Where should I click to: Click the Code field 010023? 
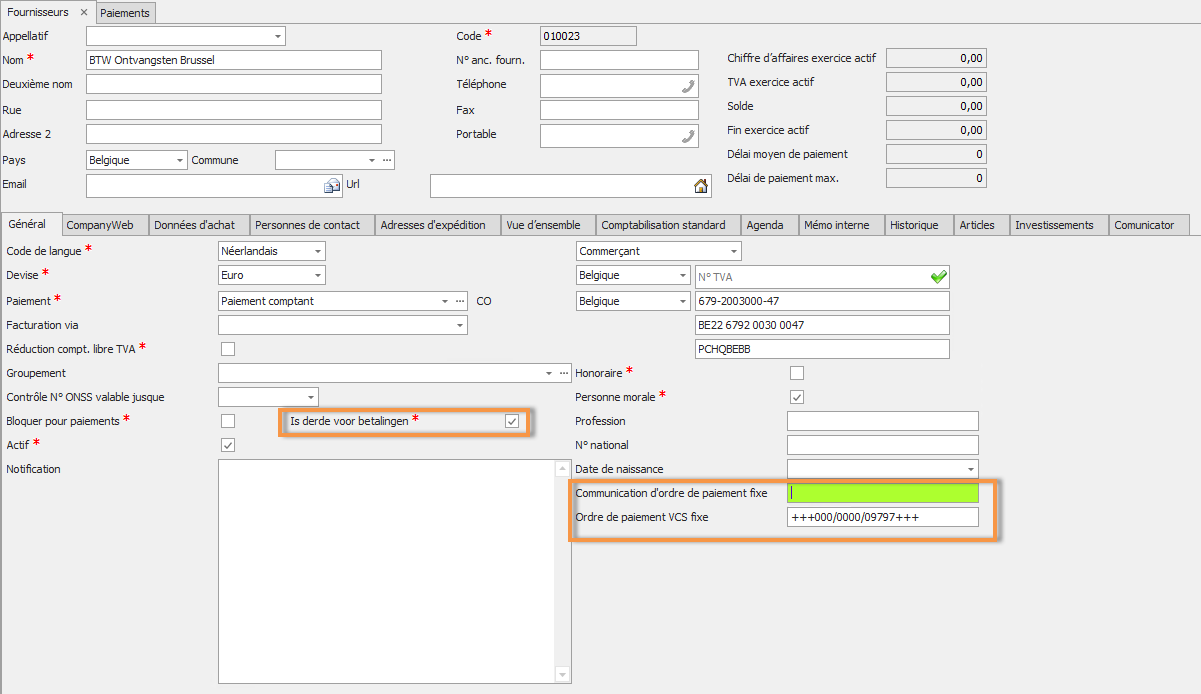[x=588, y=36]
